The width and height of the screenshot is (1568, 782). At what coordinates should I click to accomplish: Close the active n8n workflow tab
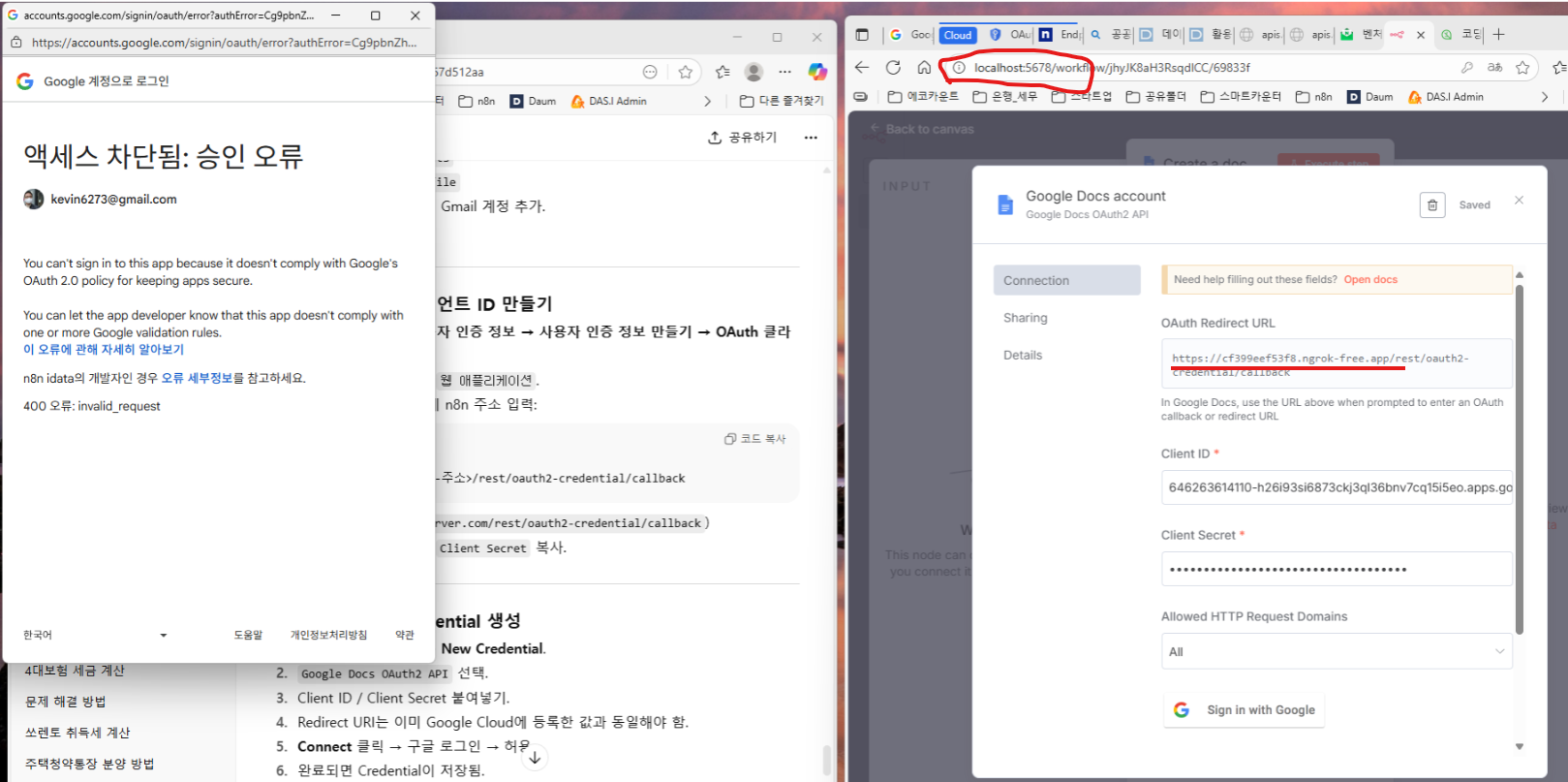tap(1421, 35)
